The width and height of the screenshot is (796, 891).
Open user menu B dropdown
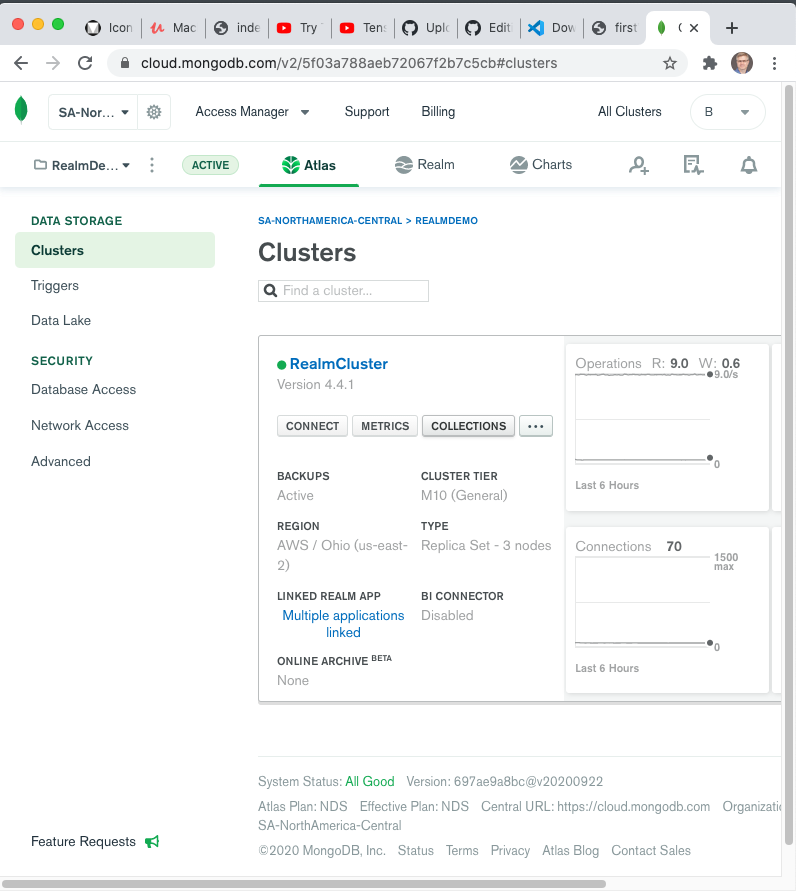point(727,112)
